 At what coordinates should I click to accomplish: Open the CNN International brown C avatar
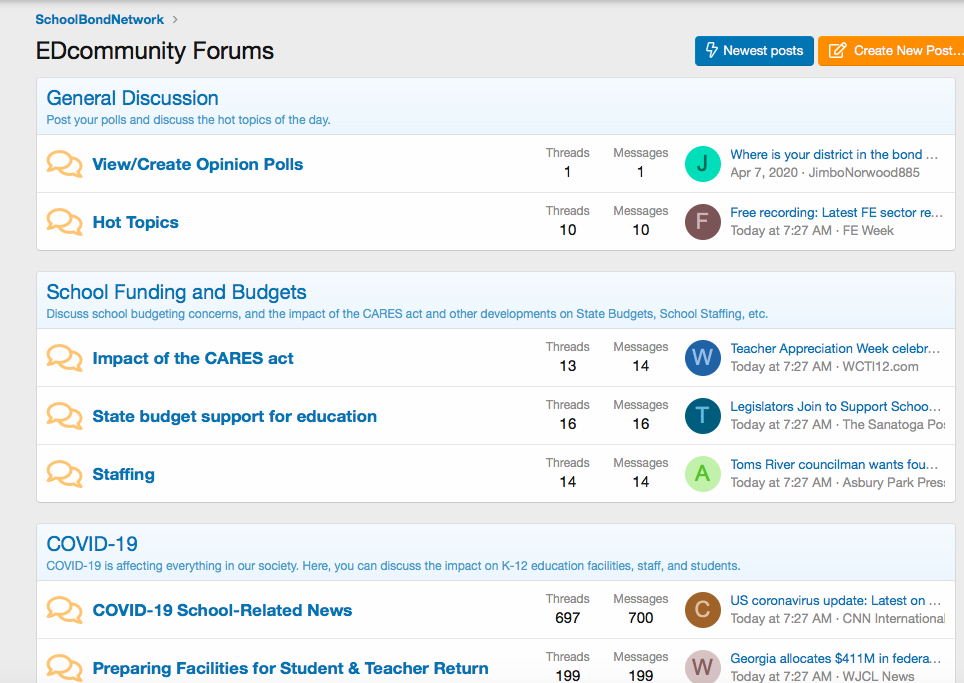click(x=703, y=610)
